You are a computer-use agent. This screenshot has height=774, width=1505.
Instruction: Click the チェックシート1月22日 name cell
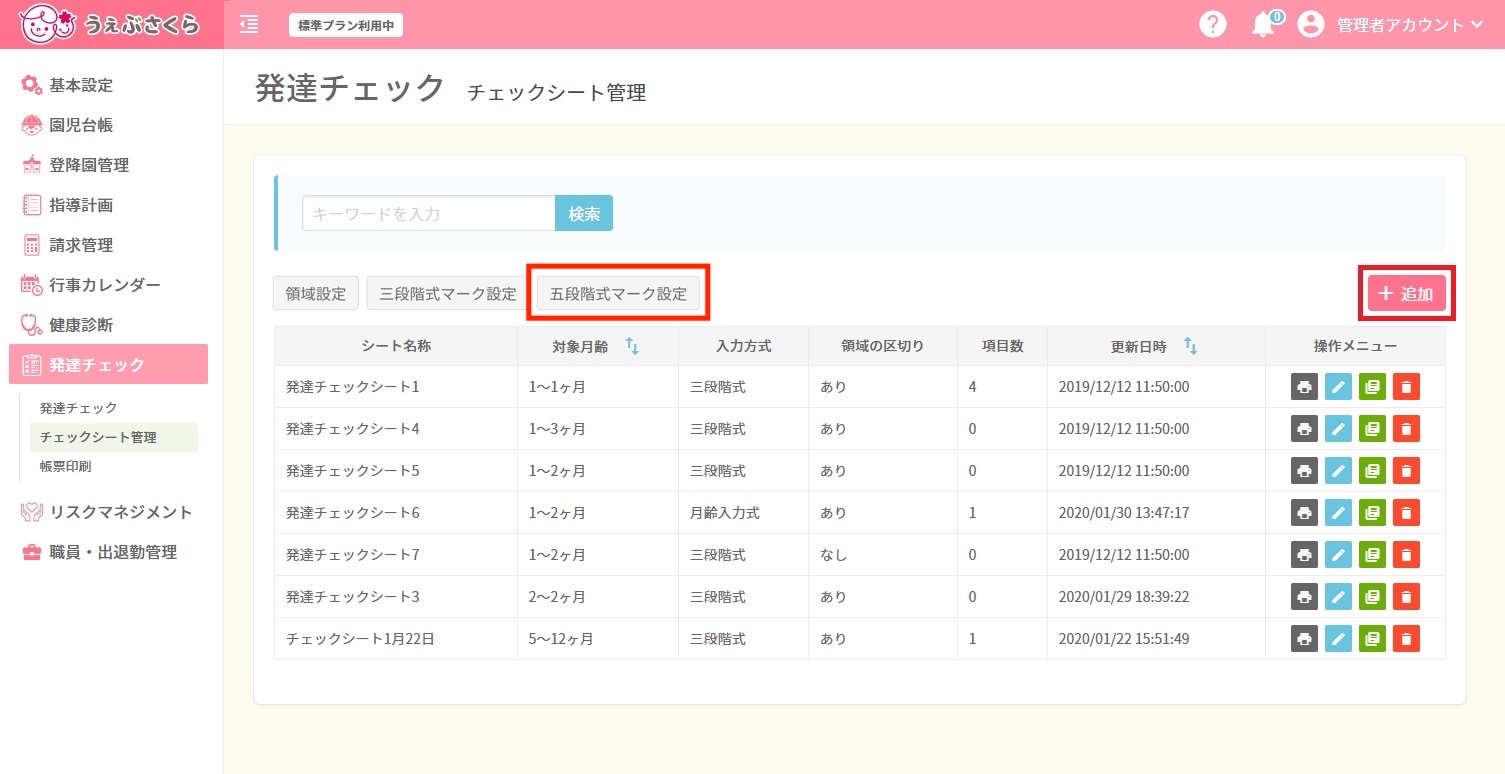click(396, 639)
